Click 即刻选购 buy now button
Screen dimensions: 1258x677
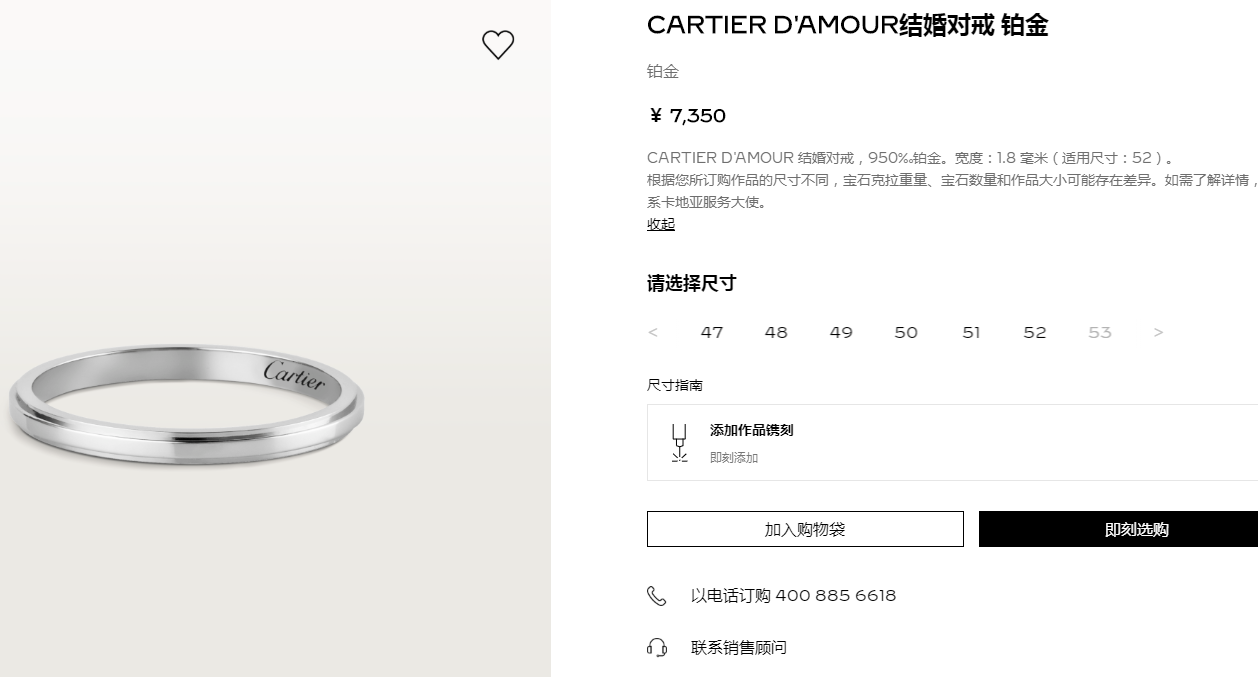(x=1118, y=529)
